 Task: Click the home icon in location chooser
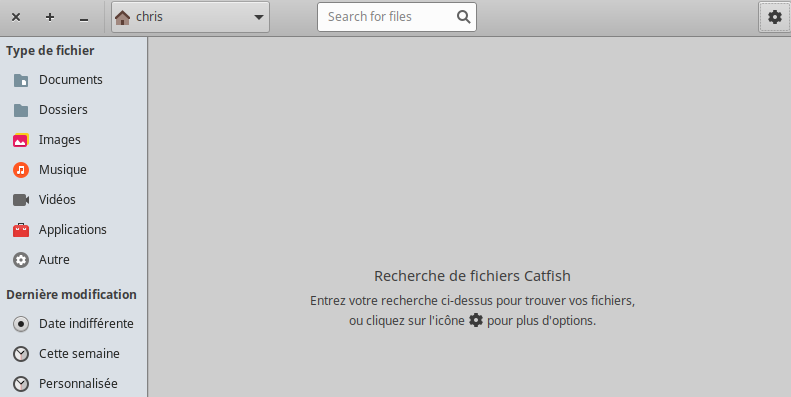[123, 18]
